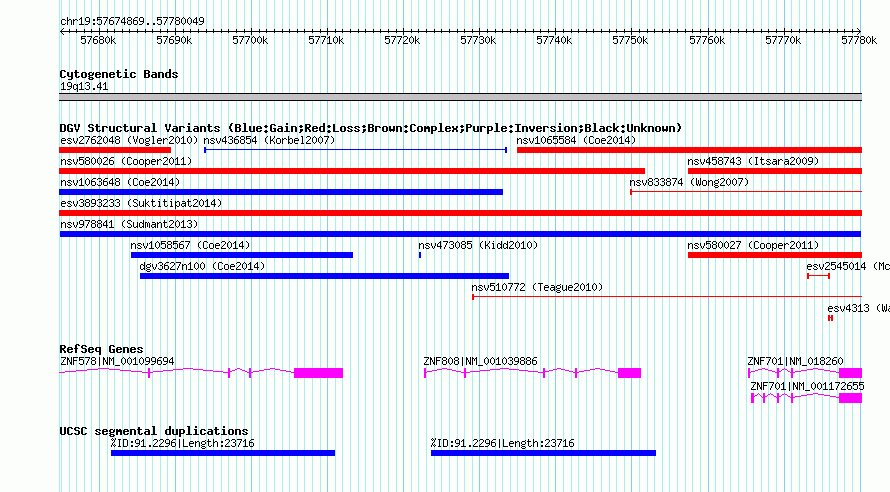Select the ZNF701 NM_001172655 terminal exon block
890x492 pixels.
[850, 398]
